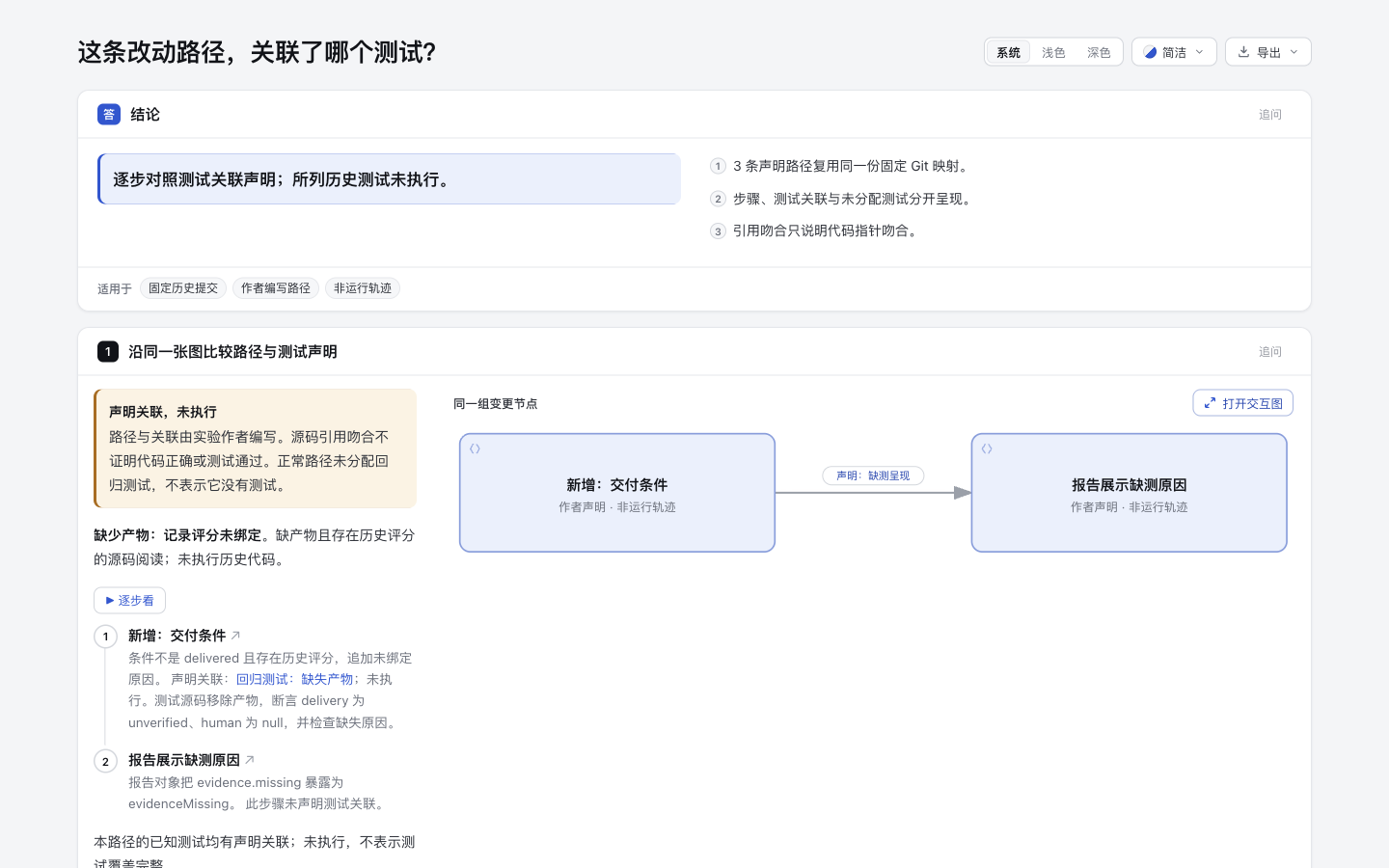Click step number 2 circle in the timeline

point(106,761)
